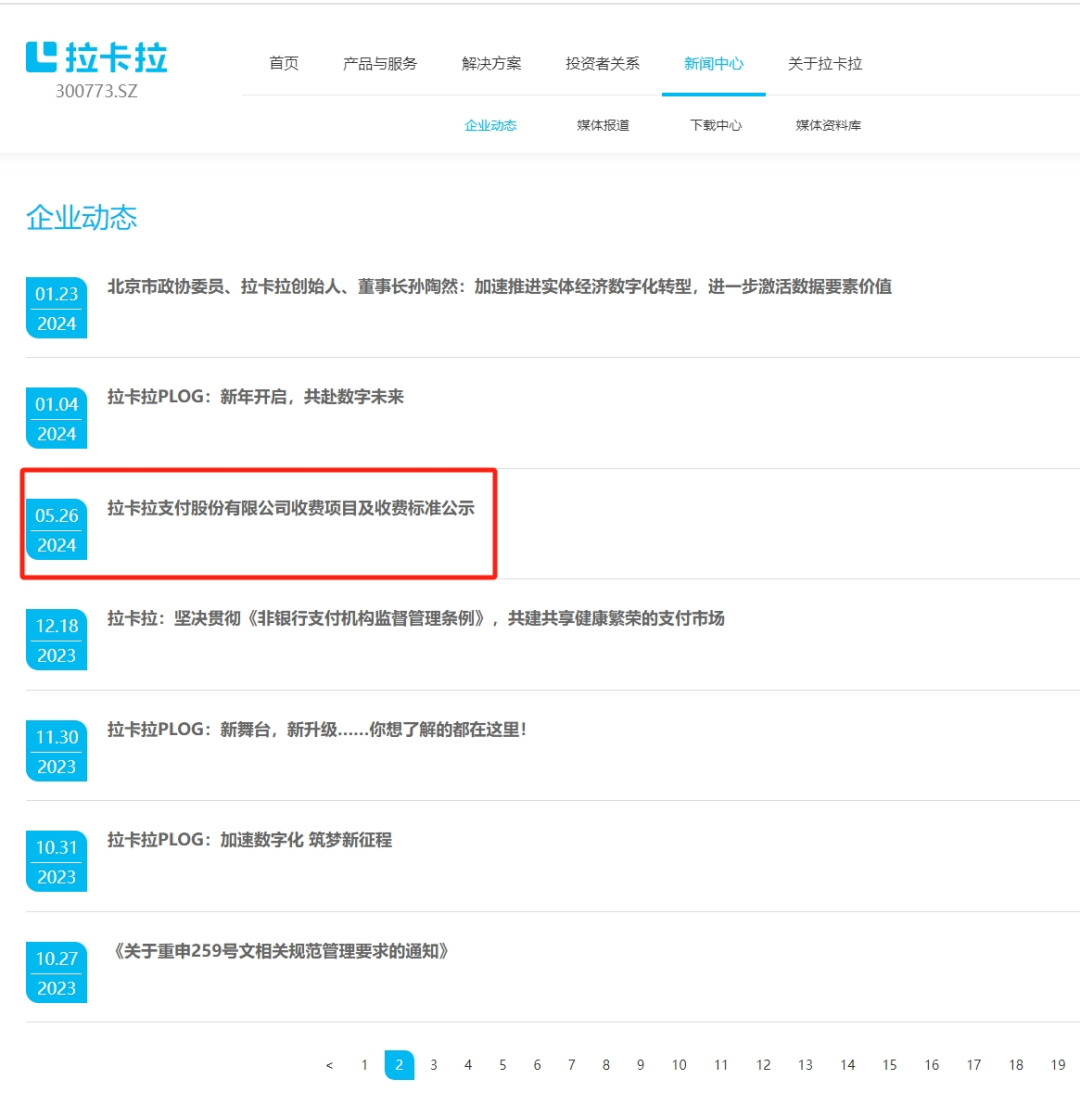The image size is (1080, 1105).
Task: Go to page 16
Action: (931, 1065)
